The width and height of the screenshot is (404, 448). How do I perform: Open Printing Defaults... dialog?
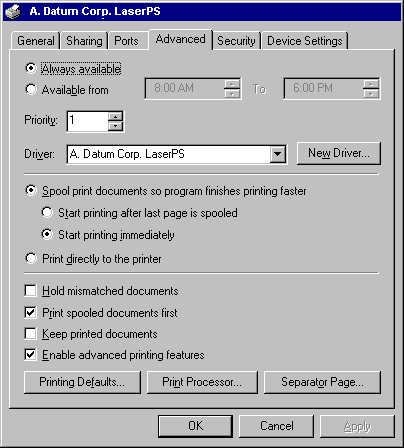click(82, 382)
